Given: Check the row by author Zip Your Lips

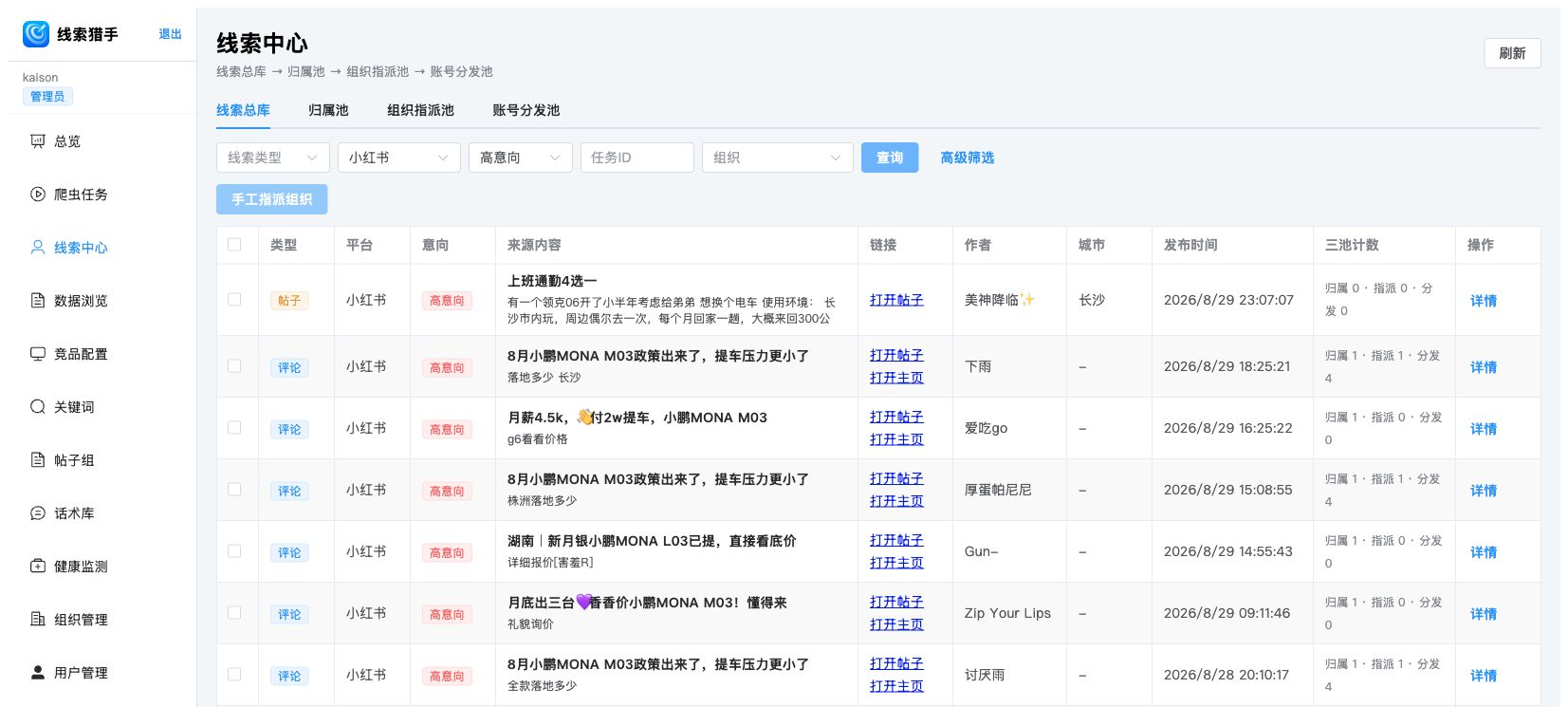Looking at the screenshot, I should (x=234, y=613).
